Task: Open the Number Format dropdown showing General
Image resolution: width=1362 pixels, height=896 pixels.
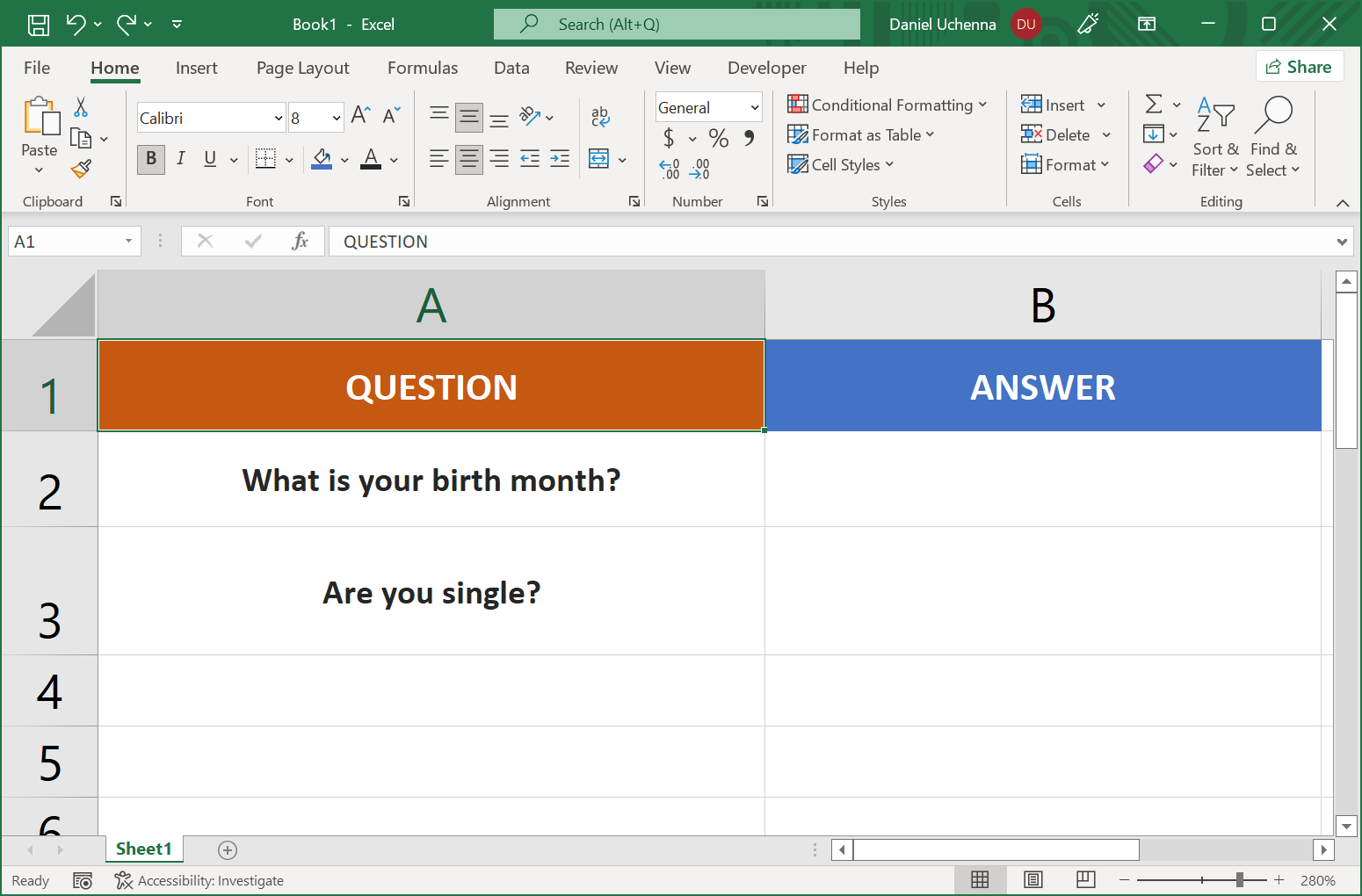Action: (x=708, y=106)
